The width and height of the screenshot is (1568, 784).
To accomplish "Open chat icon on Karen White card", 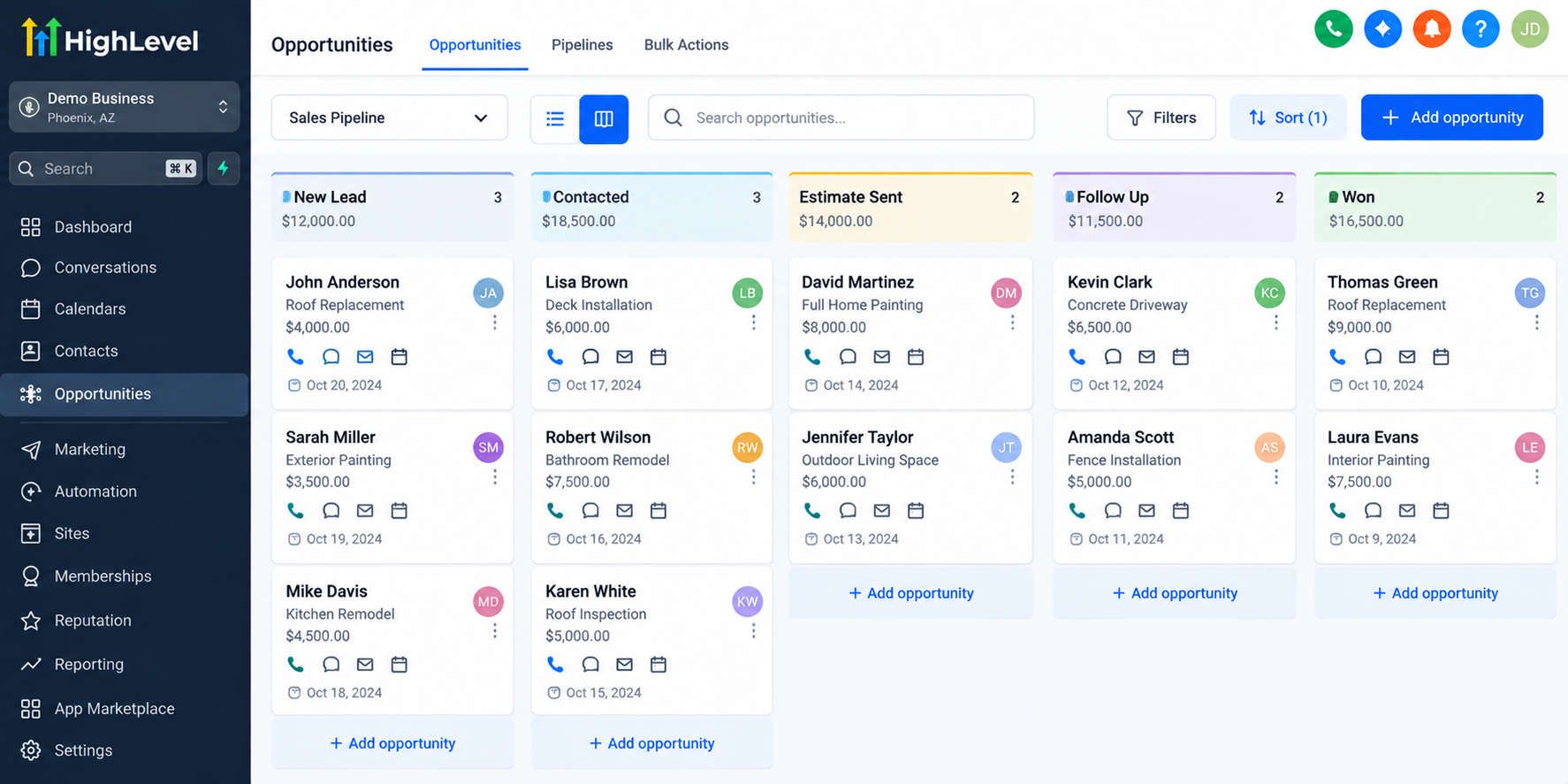I will (590, 665).
